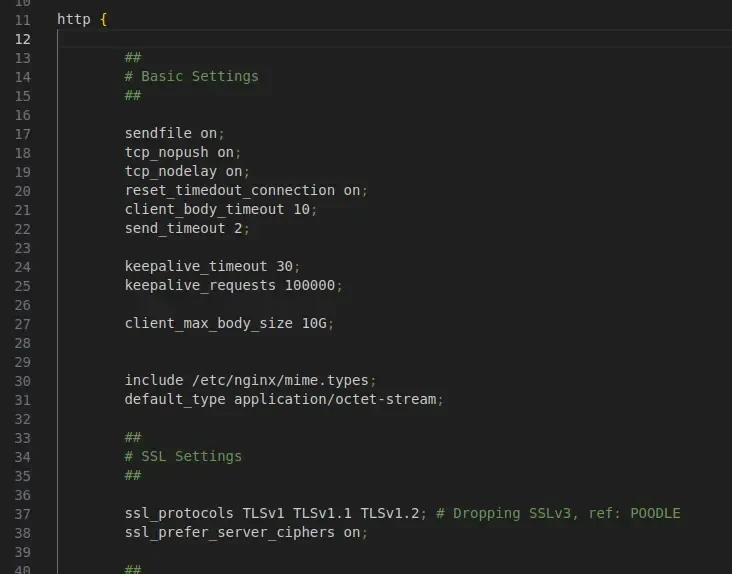Click line number 12 in gutter

(x=23, y=39)
